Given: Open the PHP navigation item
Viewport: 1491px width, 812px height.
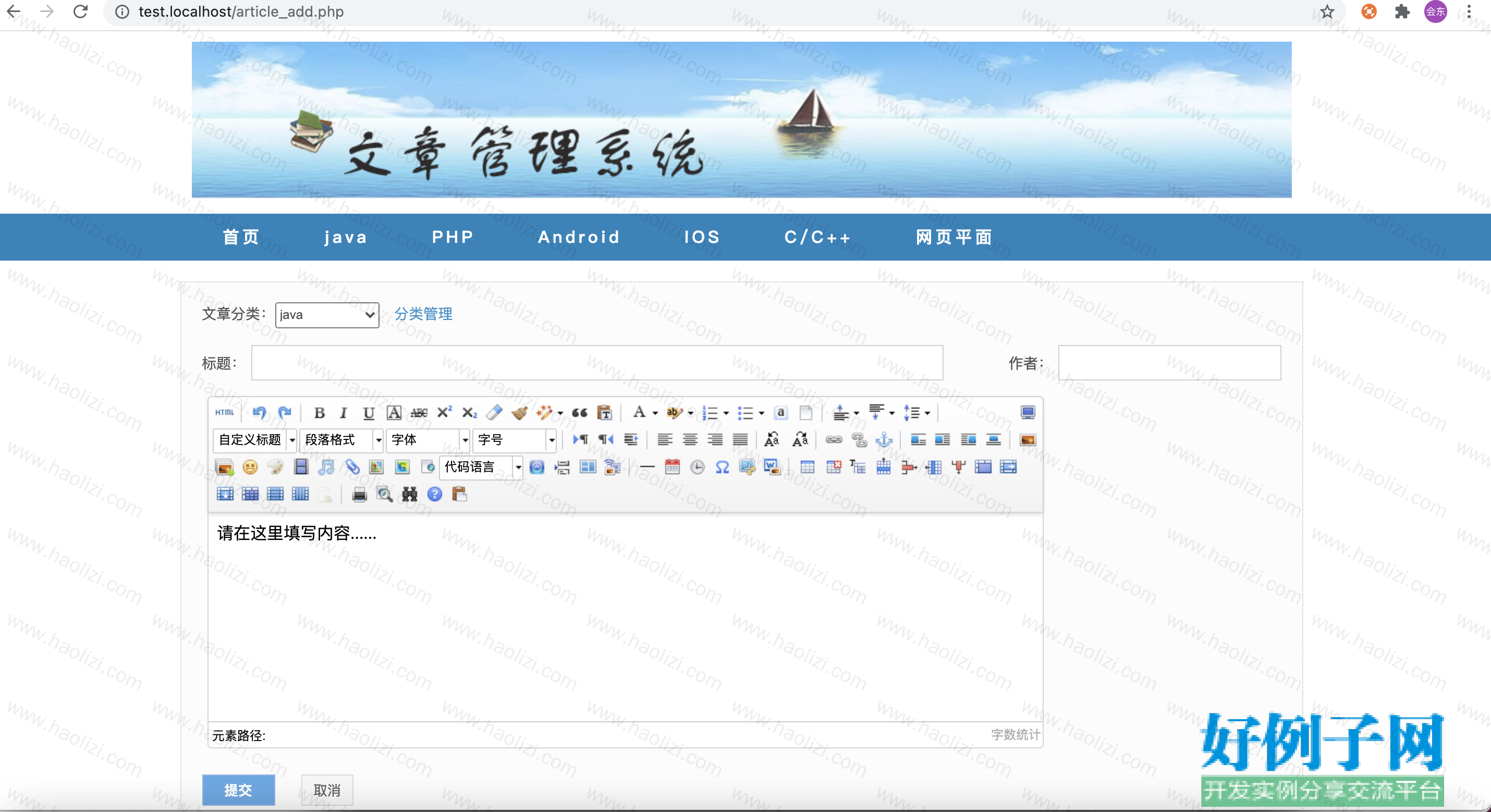Looking at the screenshot, I should [453, 237].
